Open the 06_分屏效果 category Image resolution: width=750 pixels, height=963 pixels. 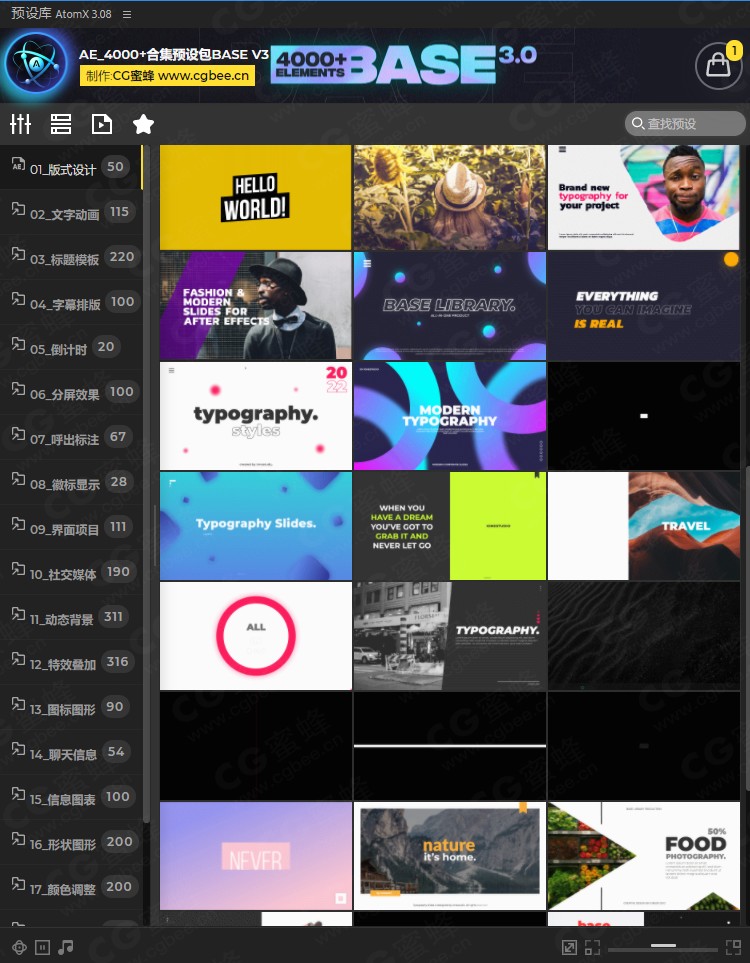pyautogui.click(x=71, y=392)
